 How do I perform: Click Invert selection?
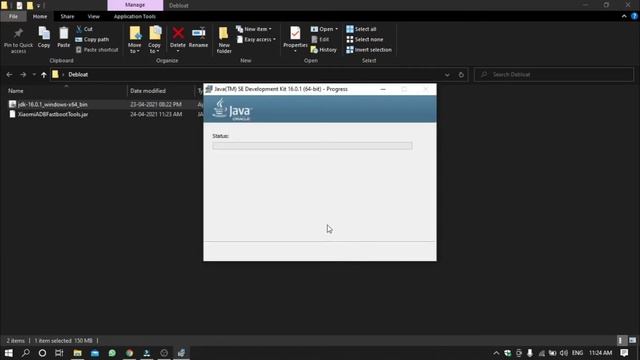369,49
